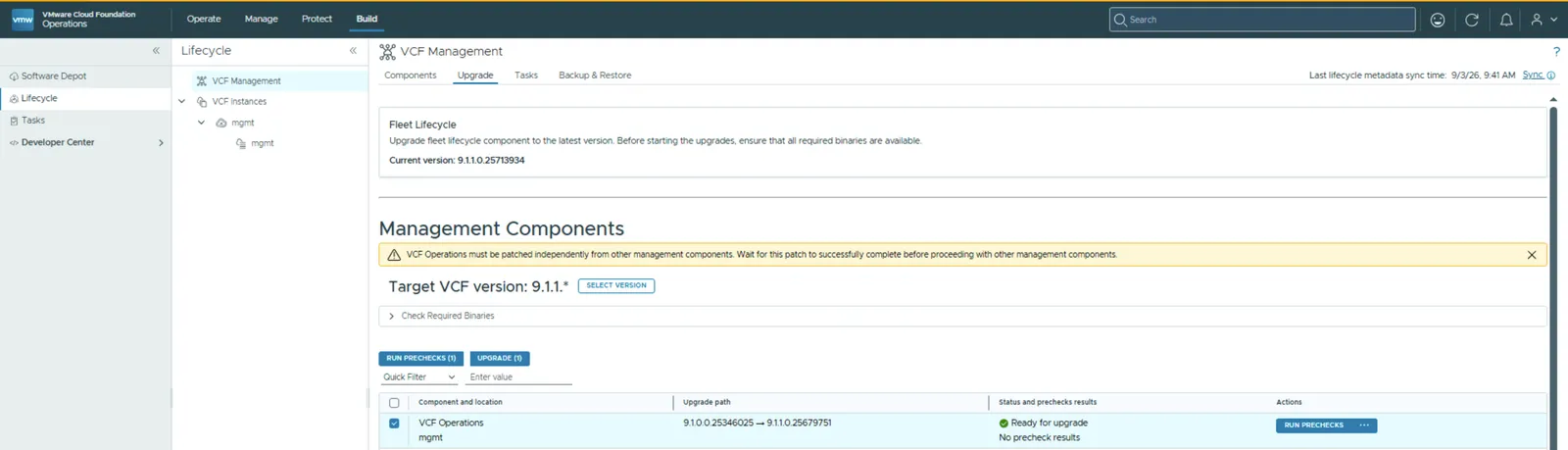The height and width of the screenshot is (450, 1568).
Task: Click the refresh icon in top bar
Action: [1472, 20]
